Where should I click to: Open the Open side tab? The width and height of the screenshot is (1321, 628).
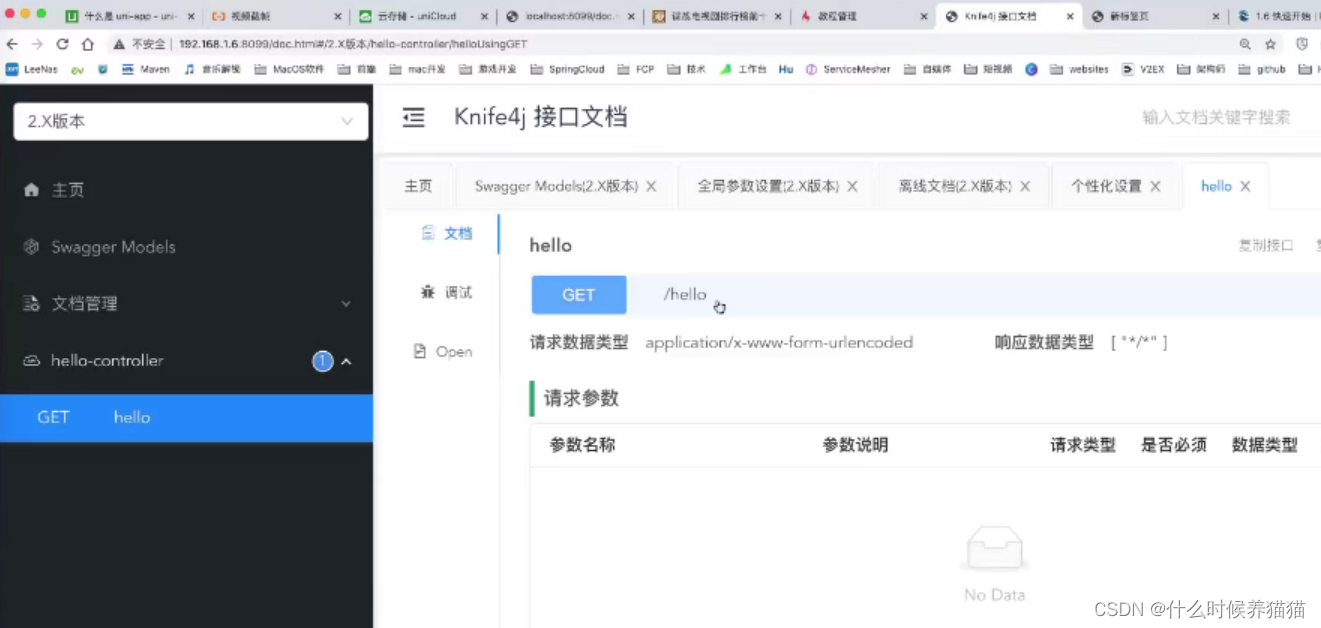[443, 352]
